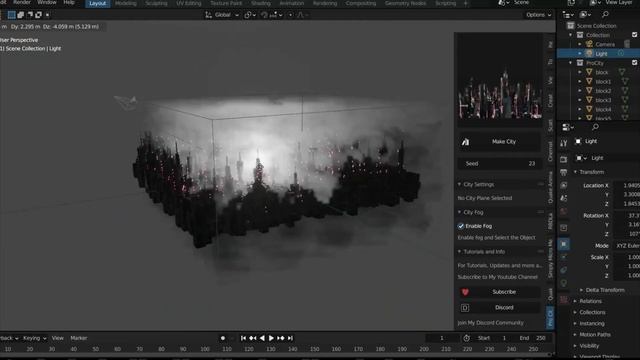Jump to the first frame
The height and width of the screenshot is (360, 640).
coord(243,338)
